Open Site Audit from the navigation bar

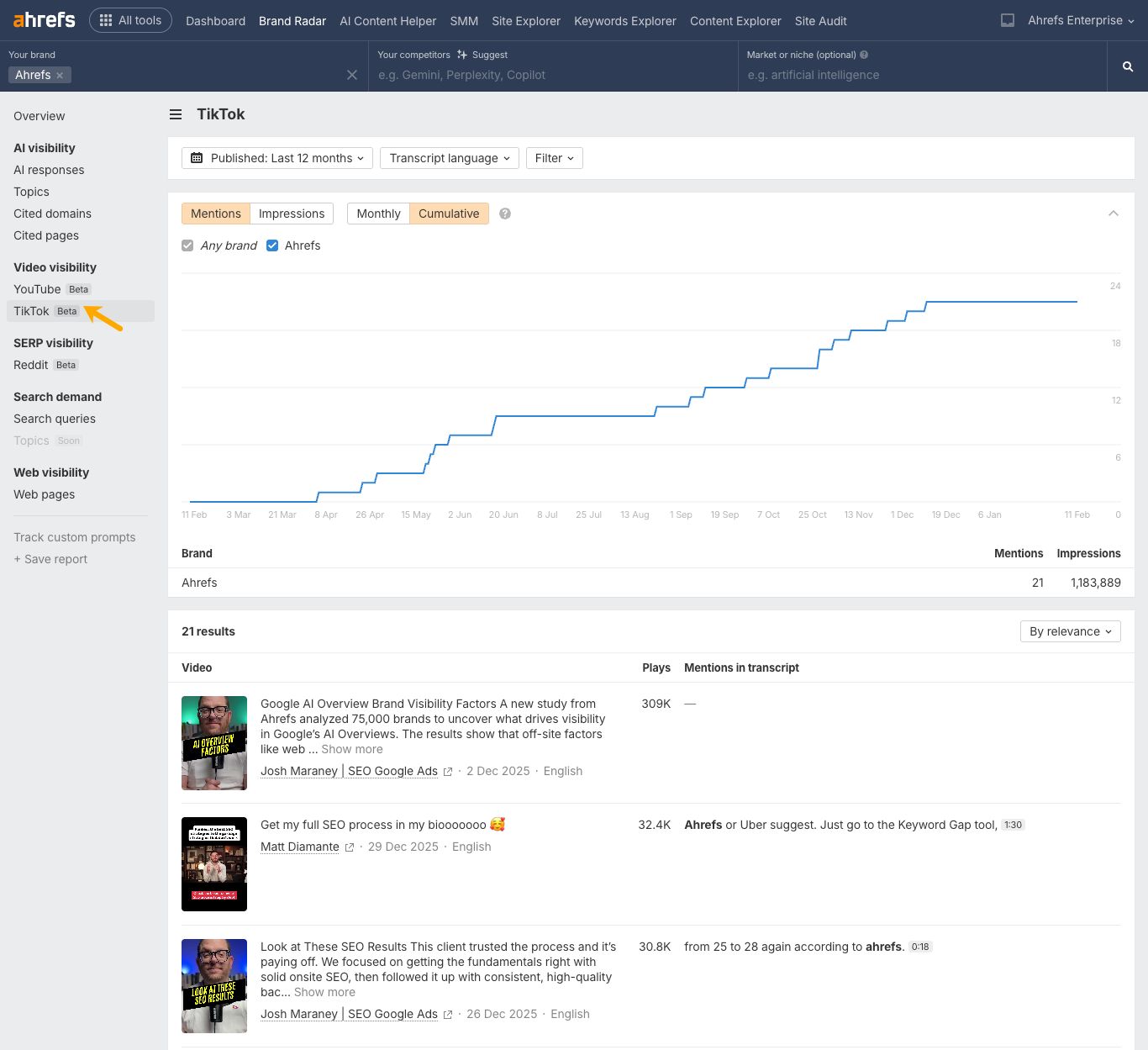[820, 21]
